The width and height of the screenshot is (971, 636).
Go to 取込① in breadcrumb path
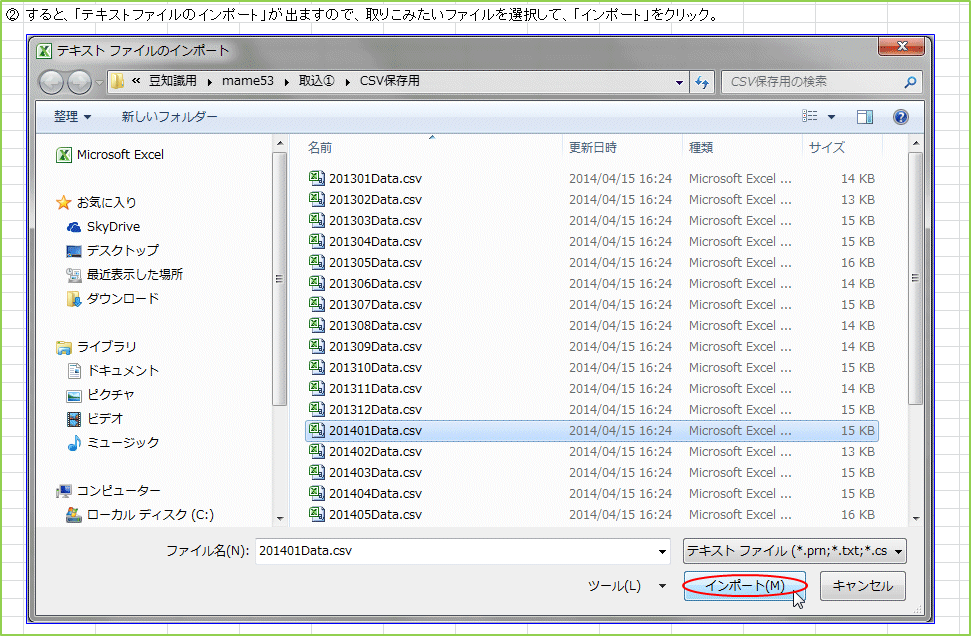[x=316, y=81]
